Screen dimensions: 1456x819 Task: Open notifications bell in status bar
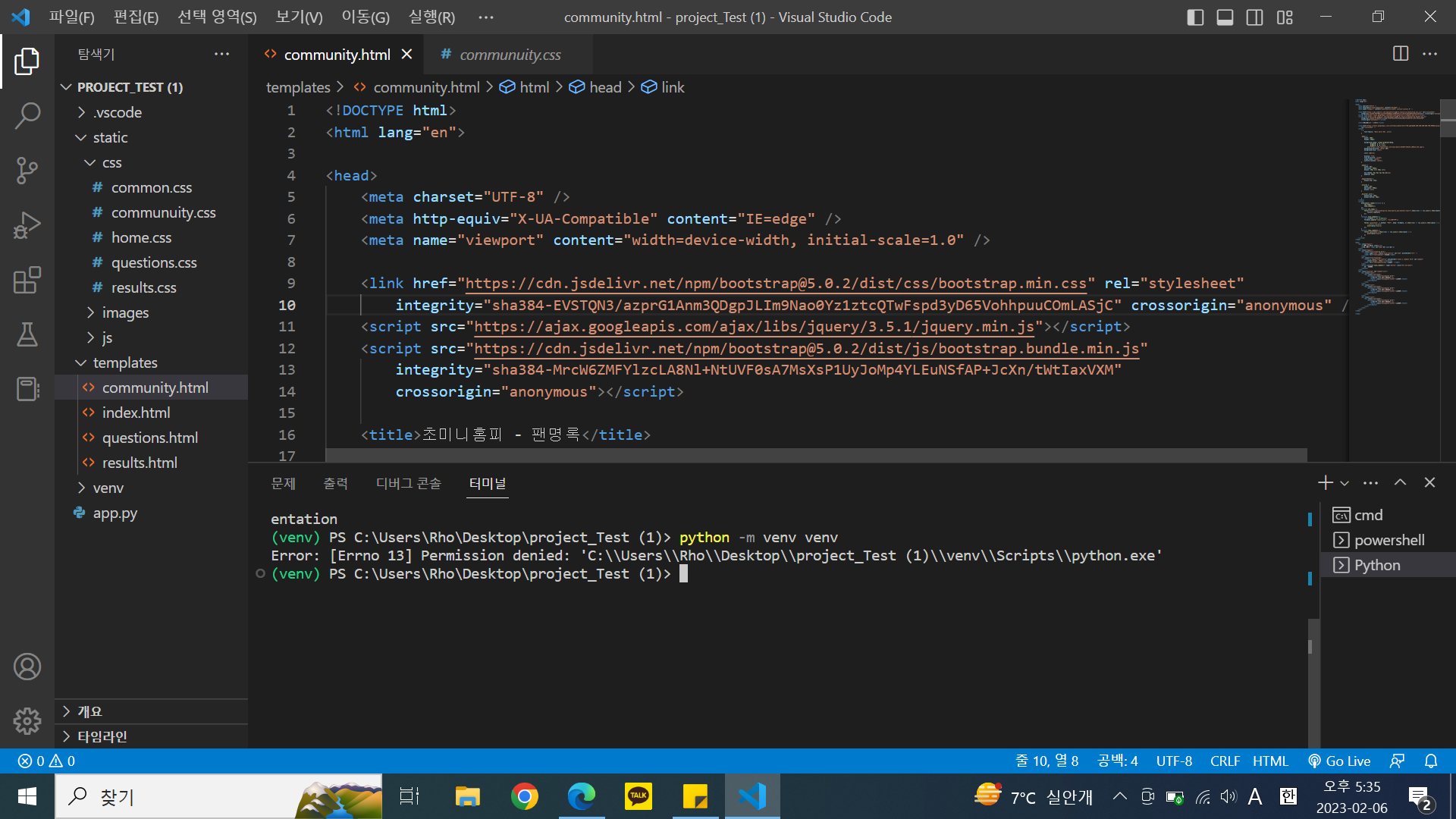[x=1431, y=761]
